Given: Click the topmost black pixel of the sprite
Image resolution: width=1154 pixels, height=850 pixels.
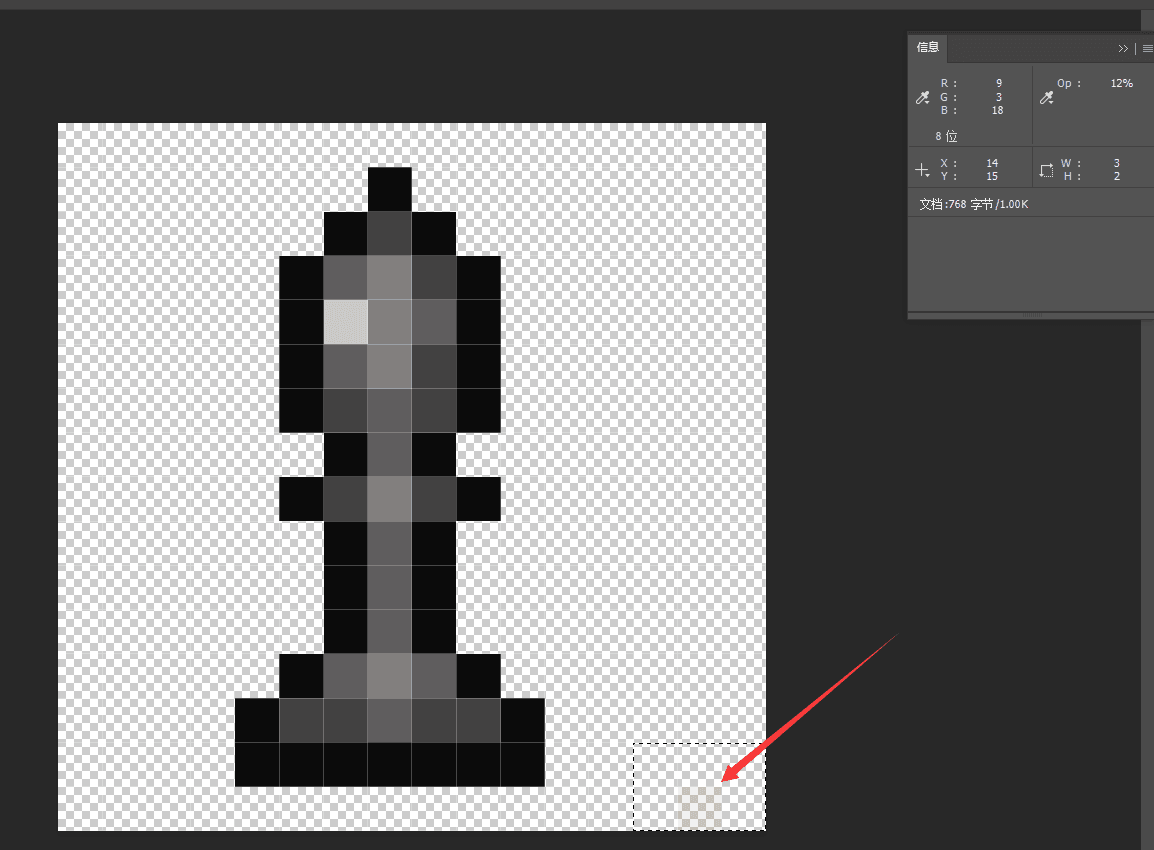Looking at the screenshot, I should tap(389, 189).
